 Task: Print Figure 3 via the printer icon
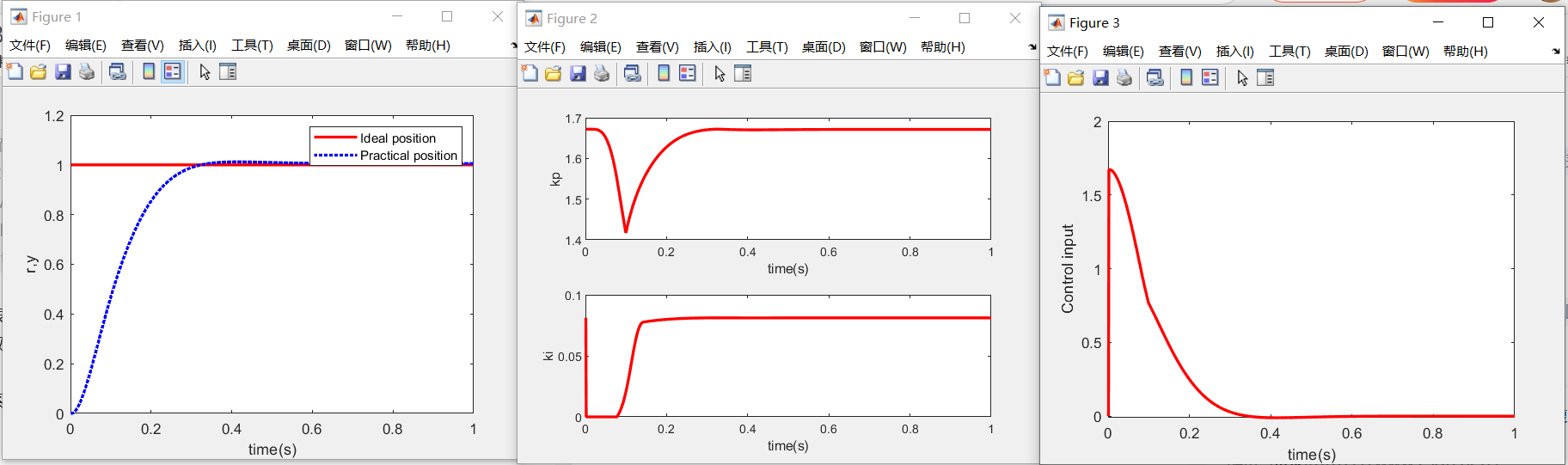1124,78
